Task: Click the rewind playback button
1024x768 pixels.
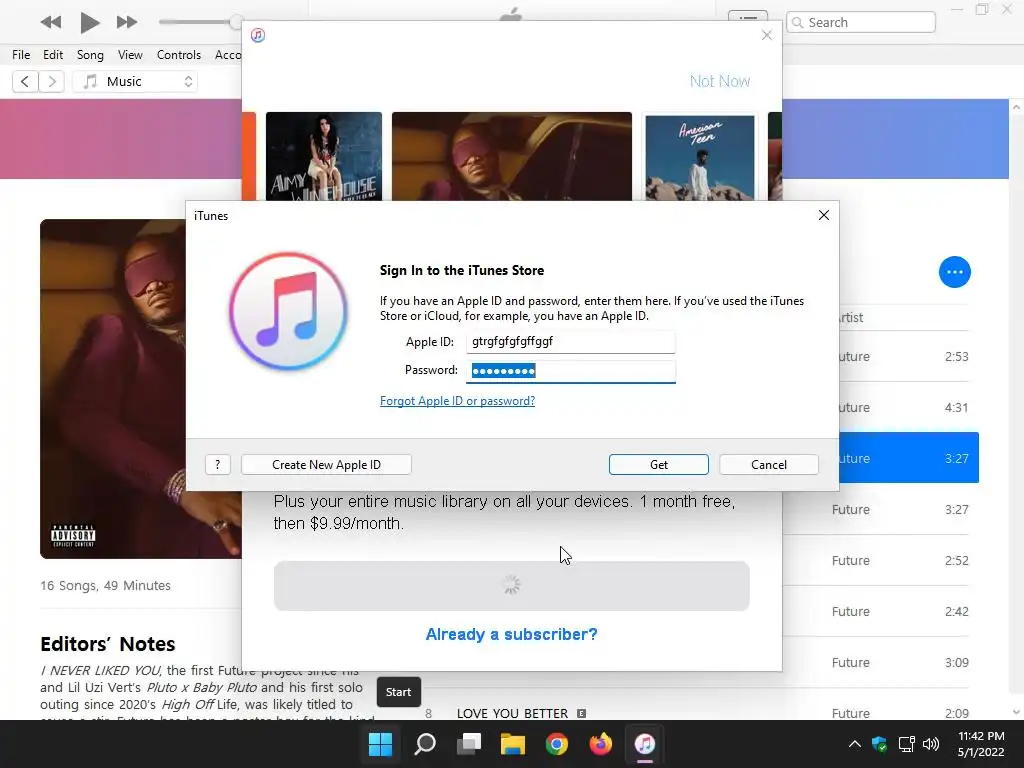Action: click(x=51, y=22)
